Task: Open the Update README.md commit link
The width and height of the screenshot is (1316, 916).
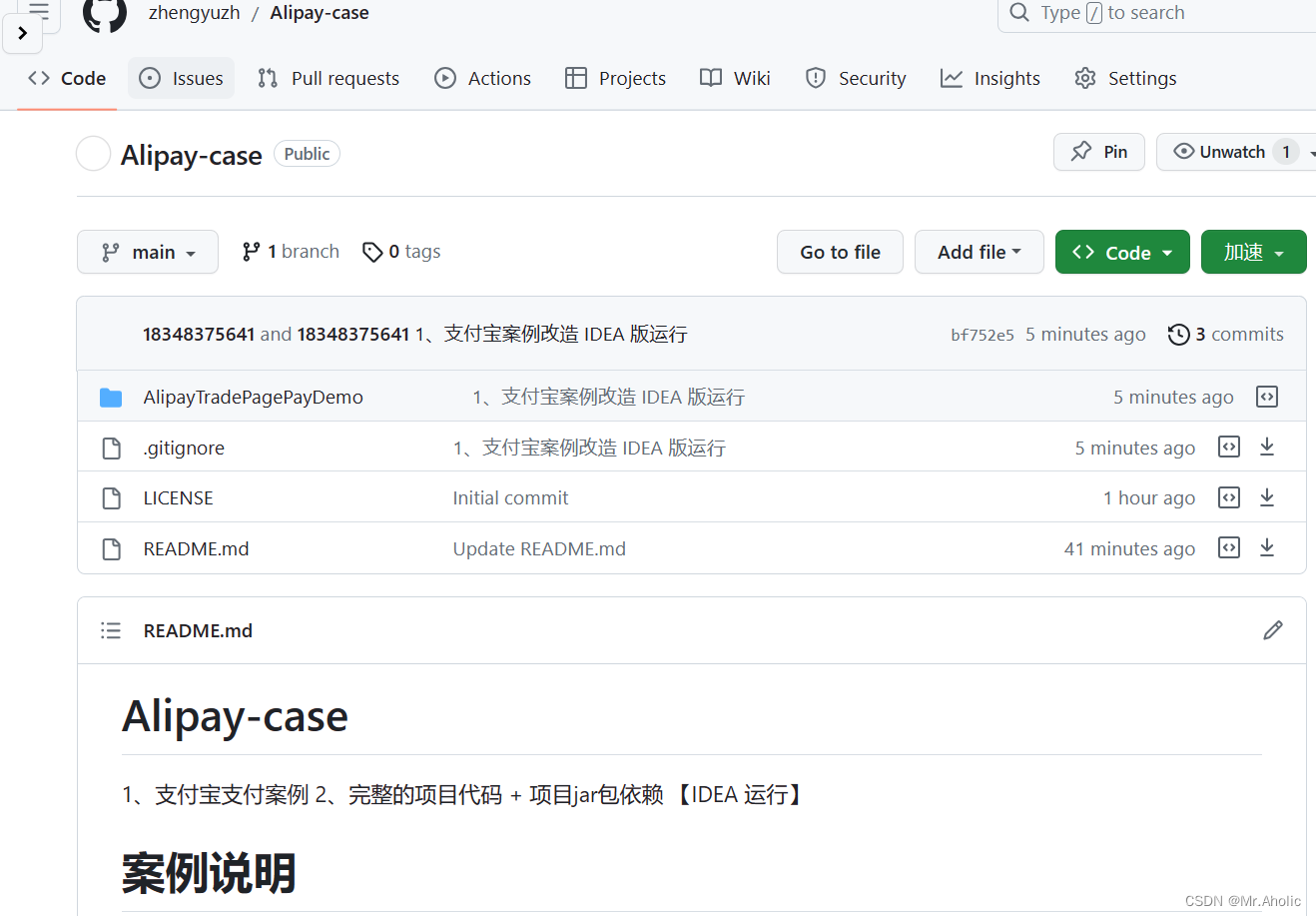Action: click(x=539, y=549)
